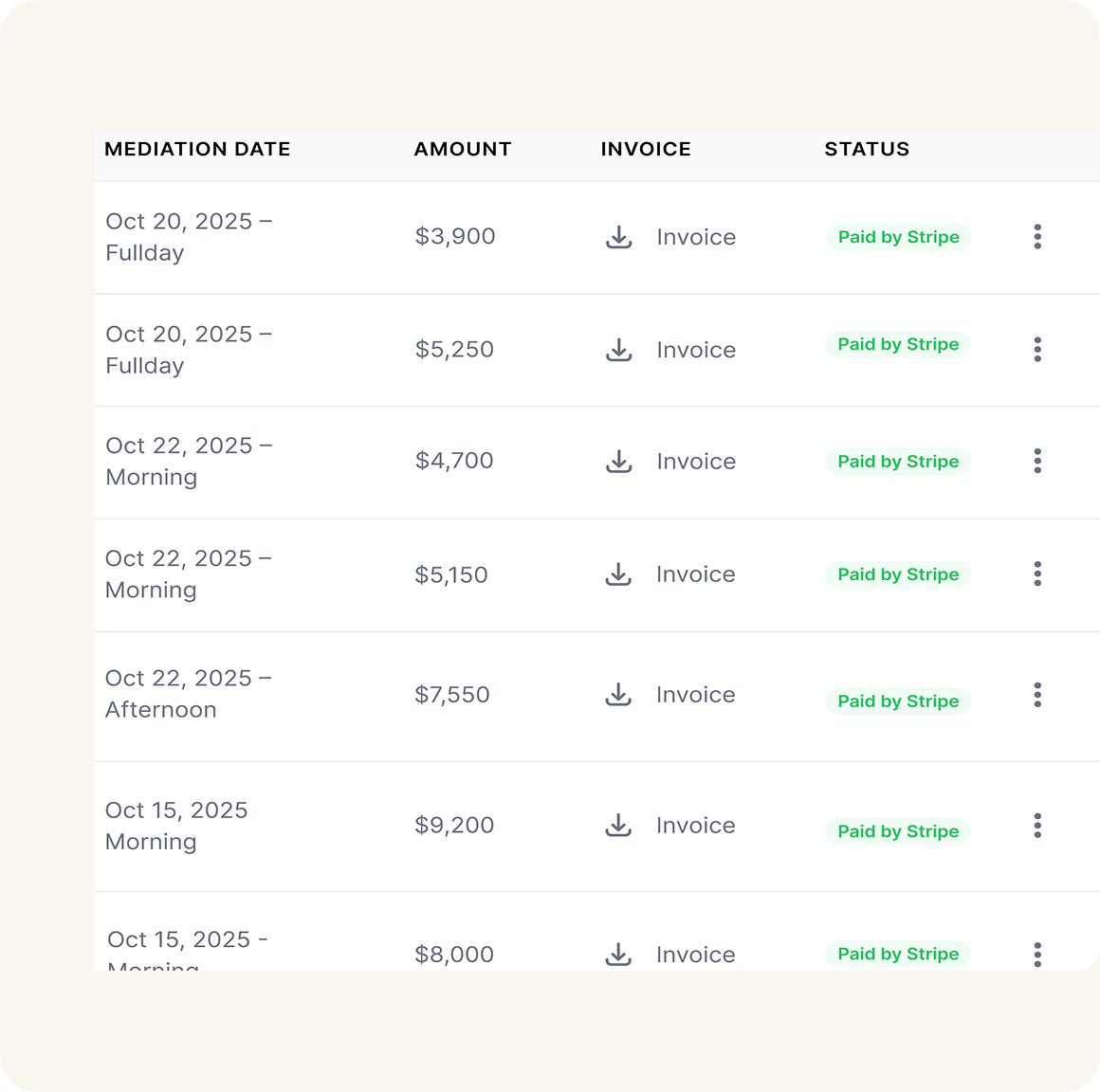Viewport: 1100px width, 1092px height.
Task: Click download icon in $4,700 row
Action: (x=618, y=462)
